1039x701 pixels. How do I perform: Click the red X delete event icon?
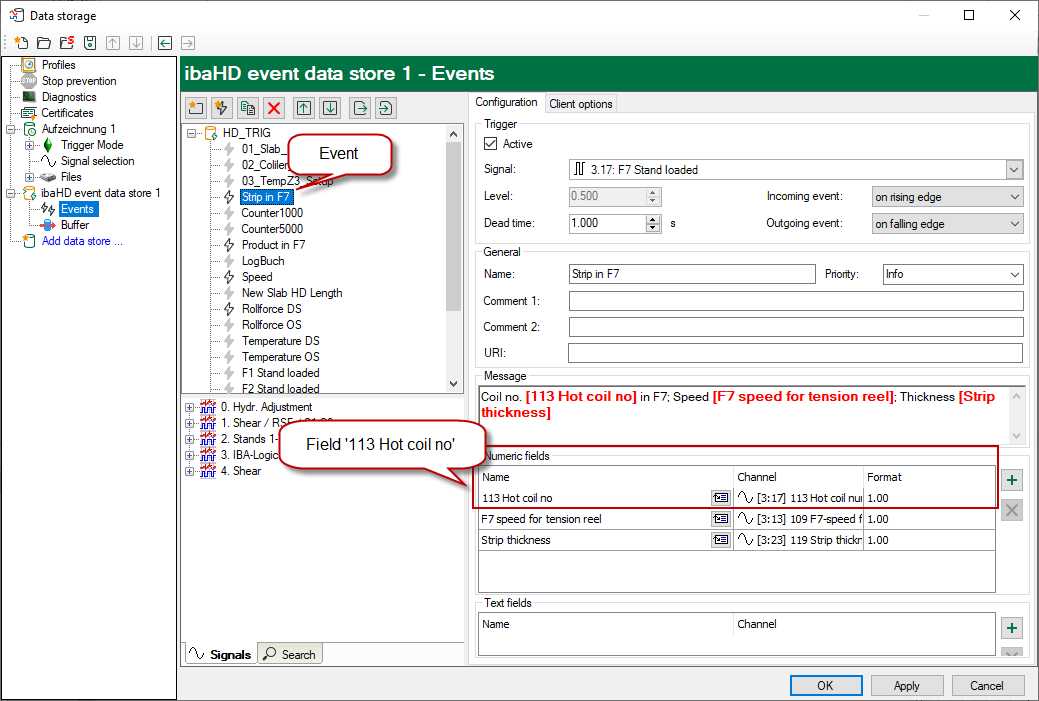click(x=274, y=108)
